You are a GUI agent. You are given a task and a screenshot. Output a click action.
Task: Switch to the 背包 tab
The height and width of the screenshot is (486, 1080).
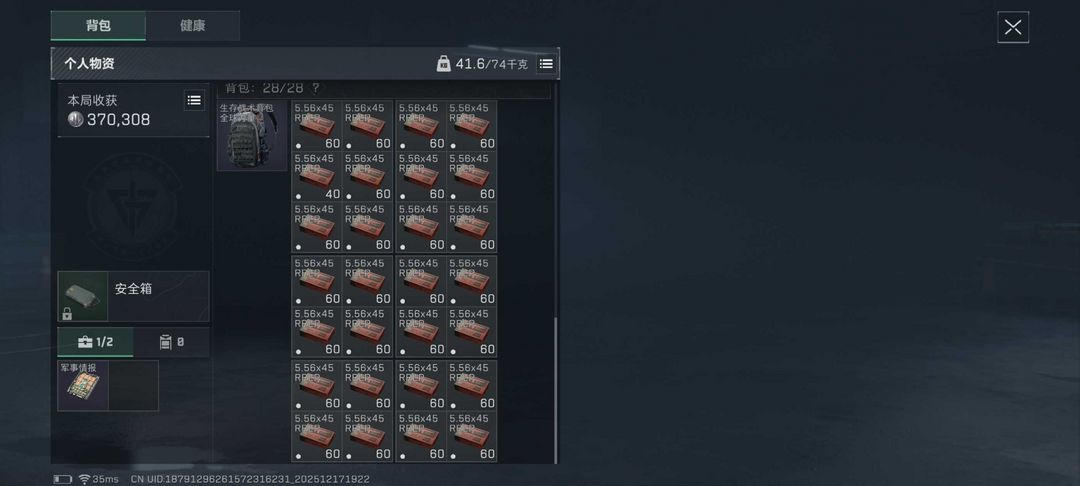[98, 25]
